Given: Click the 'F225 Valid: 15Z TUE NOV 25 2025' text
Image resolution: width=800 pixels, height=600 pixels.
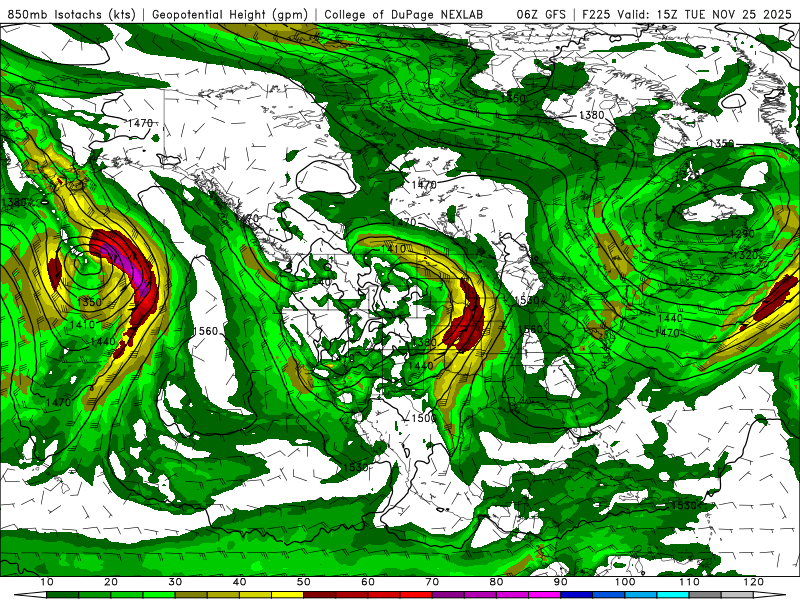Looking at the screenshot, I should (x=687, y=14).
